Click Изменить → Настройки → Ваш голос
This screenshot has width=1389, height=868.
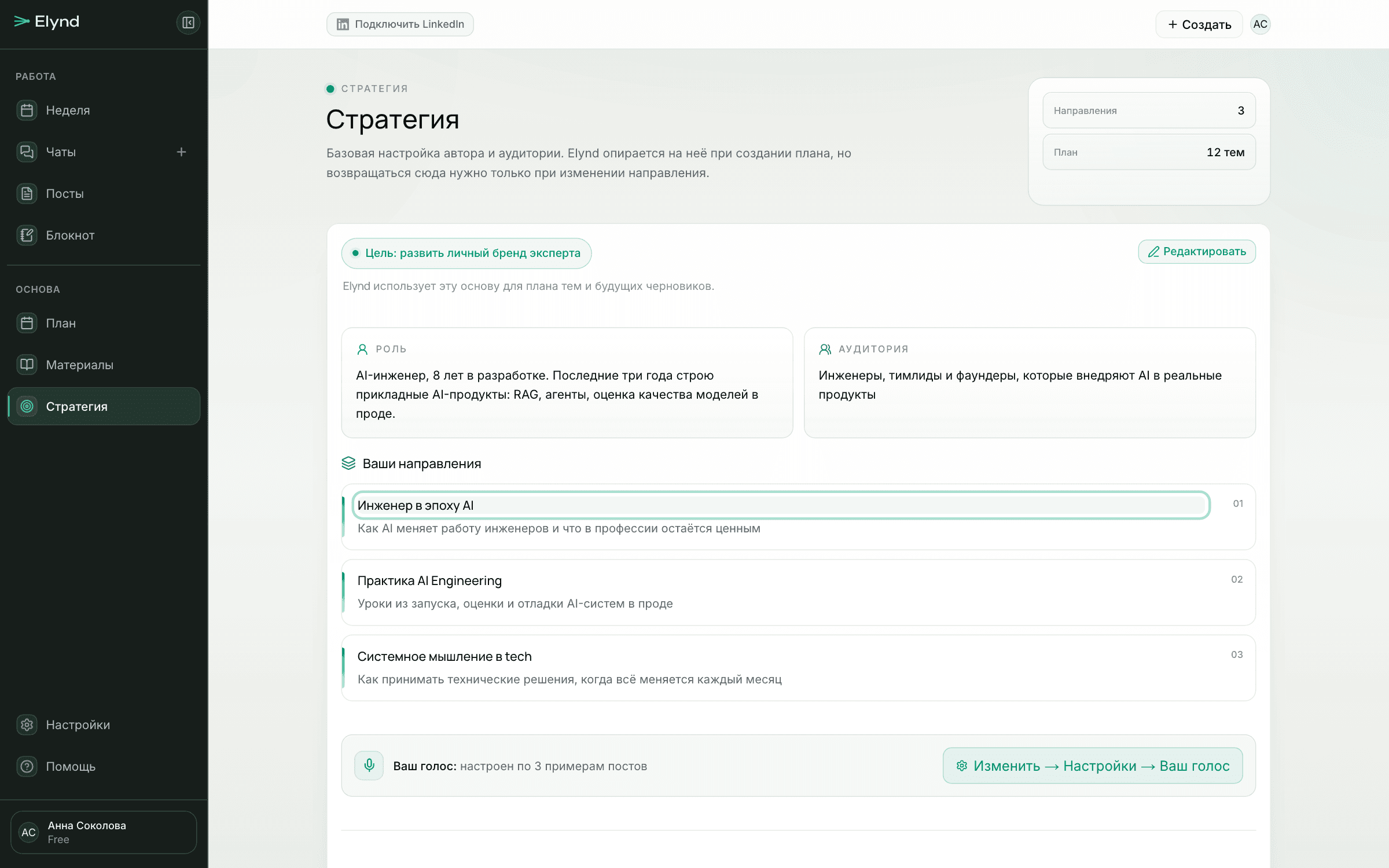coord(1093,766)
